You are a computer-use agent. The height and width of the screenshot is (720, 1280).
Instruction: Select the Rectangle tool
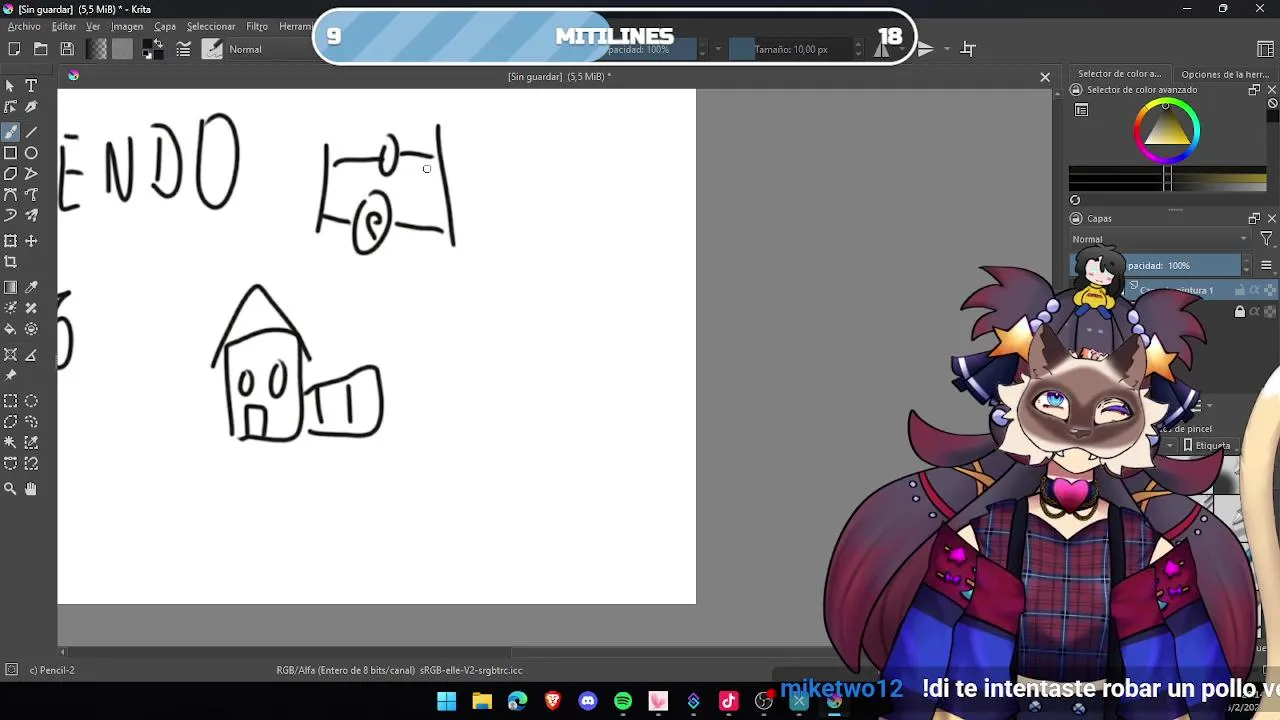[x=10, y=153]
